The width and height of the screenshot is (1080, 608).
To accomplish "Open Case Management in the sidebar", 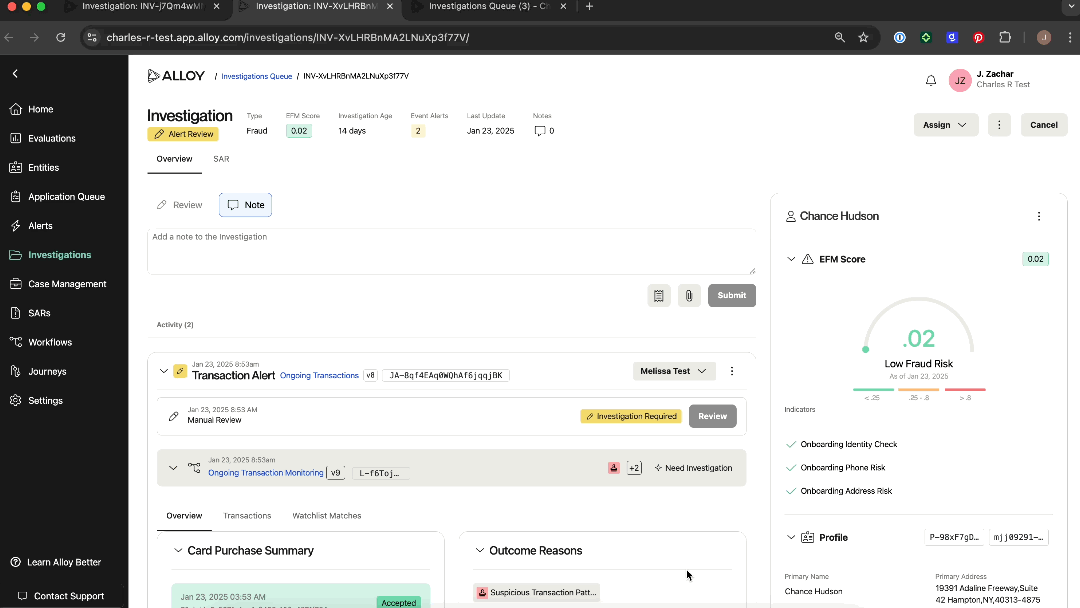I will pyautogui.click(x=67, y=284).
